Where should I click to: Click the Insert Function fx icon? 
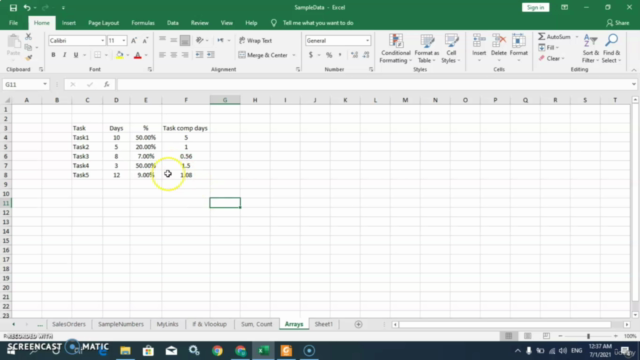[x=107, y=84]
